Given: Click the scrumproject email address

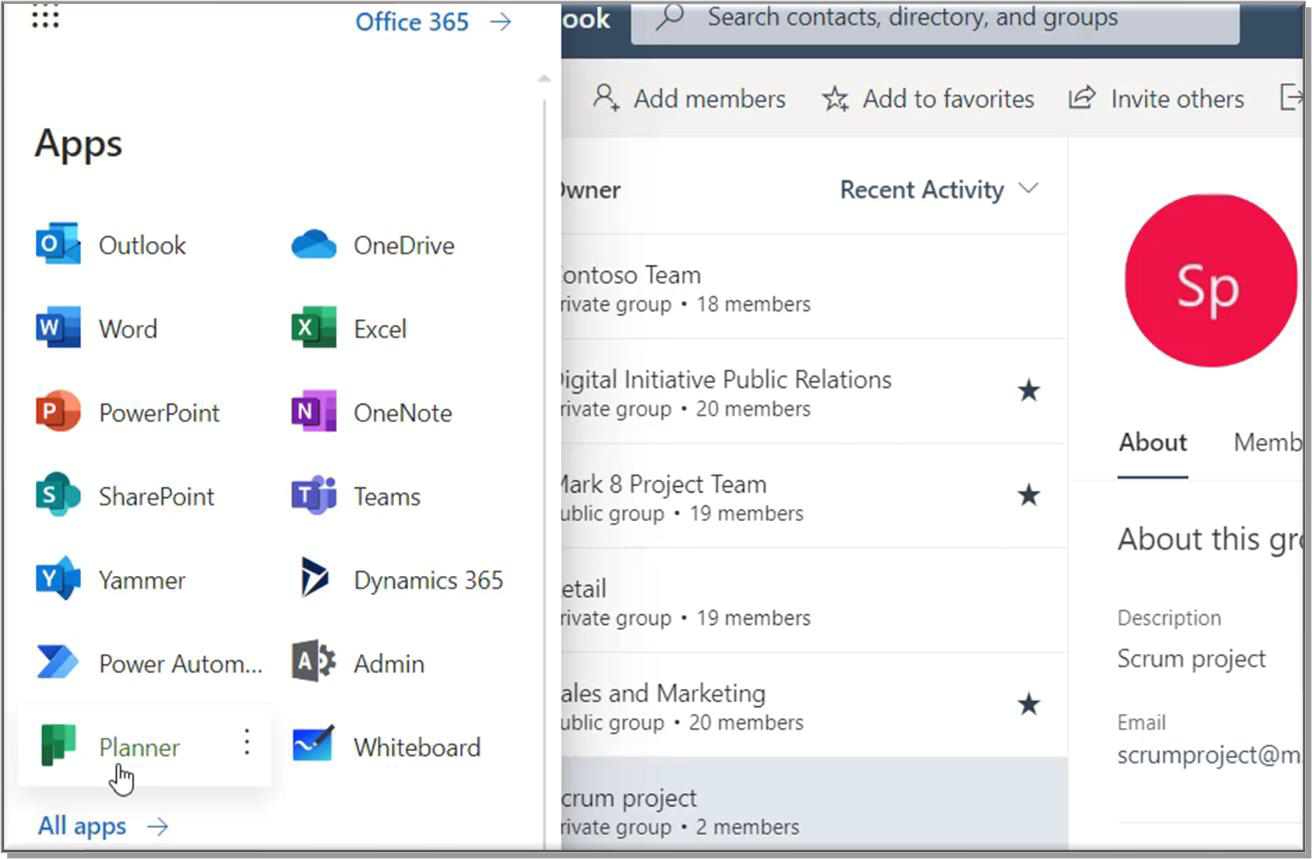Looking at the screenshot, I should click(1209, 756).
